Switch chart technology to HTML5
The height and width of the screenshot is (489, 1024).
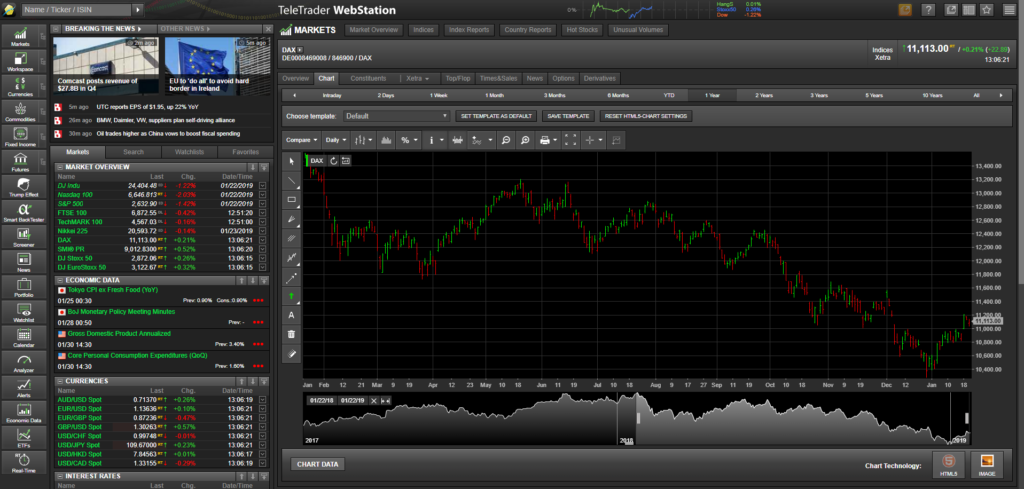[948, 465]
